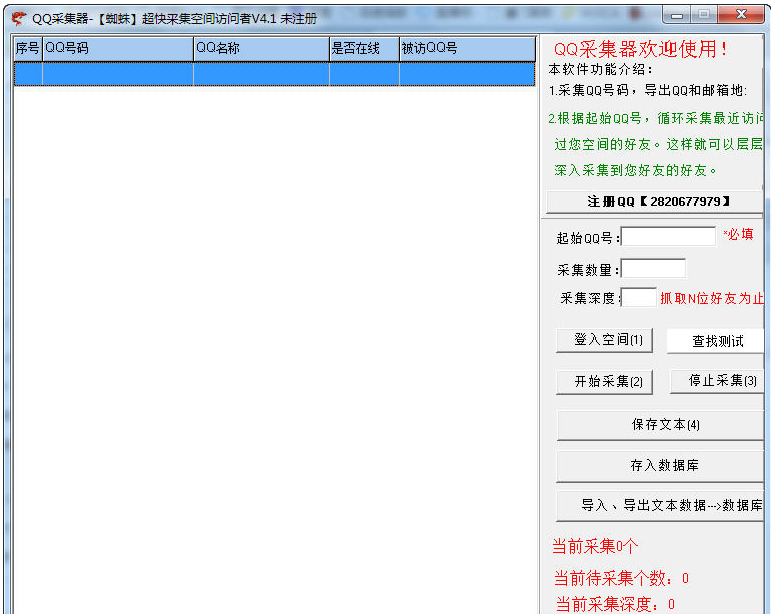The image size is (771, 614).
Task: Focus the 采集数量 input field
Action: 653,269
